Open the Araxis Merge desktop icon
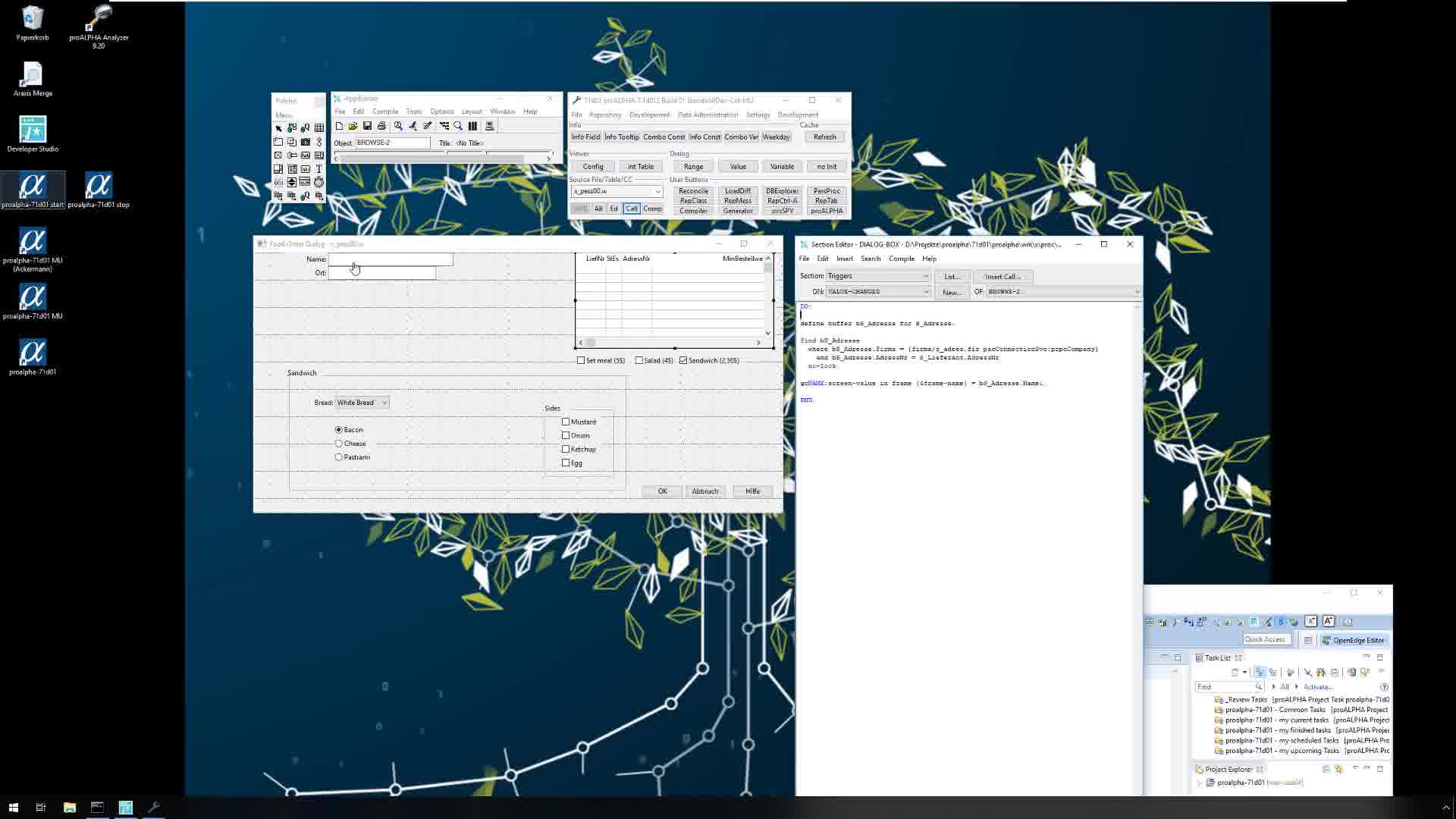 pos(33,79)
